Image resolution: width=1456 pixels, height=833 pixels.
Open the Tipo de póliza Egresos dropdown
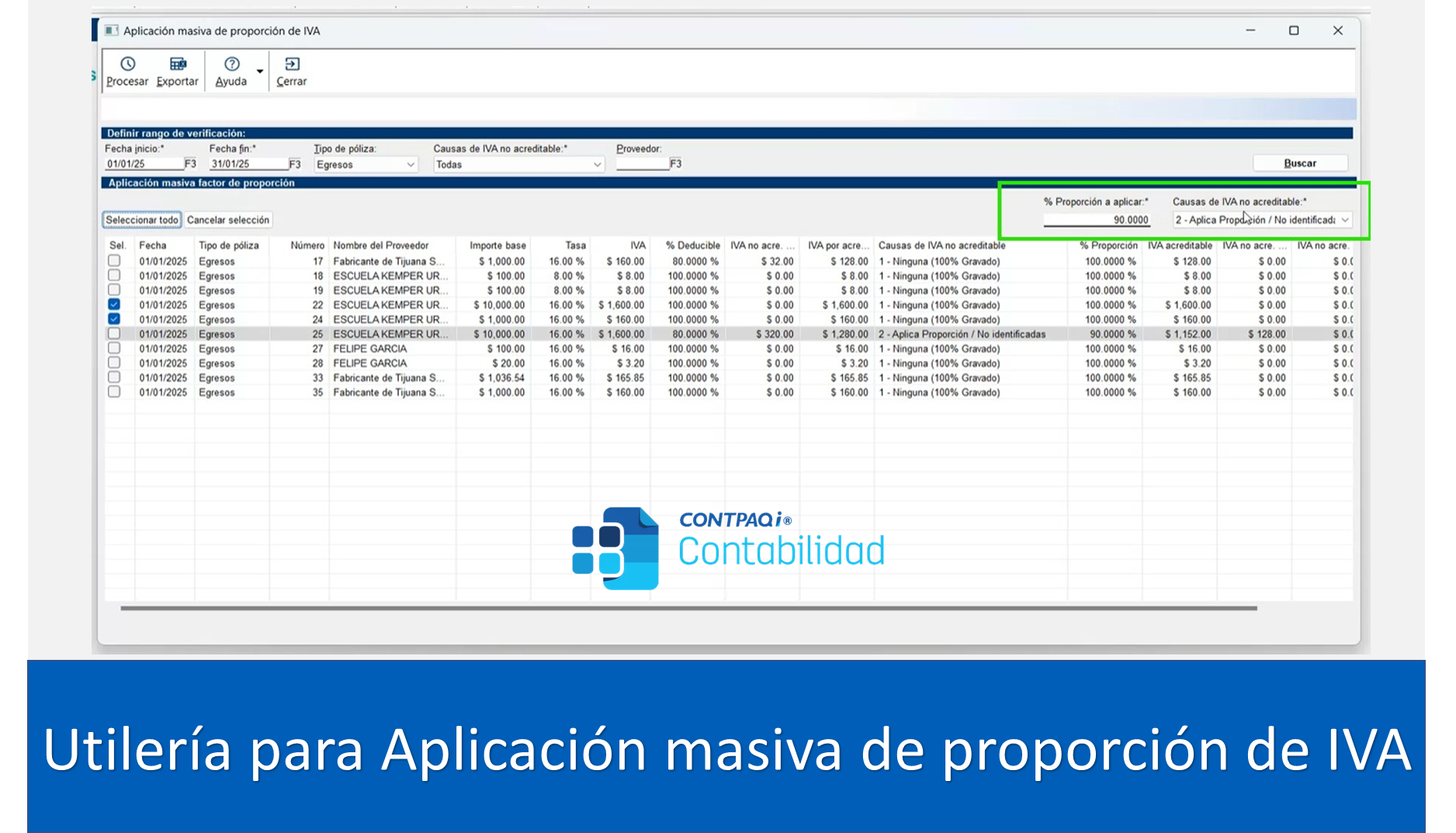(x=366, y=165)
